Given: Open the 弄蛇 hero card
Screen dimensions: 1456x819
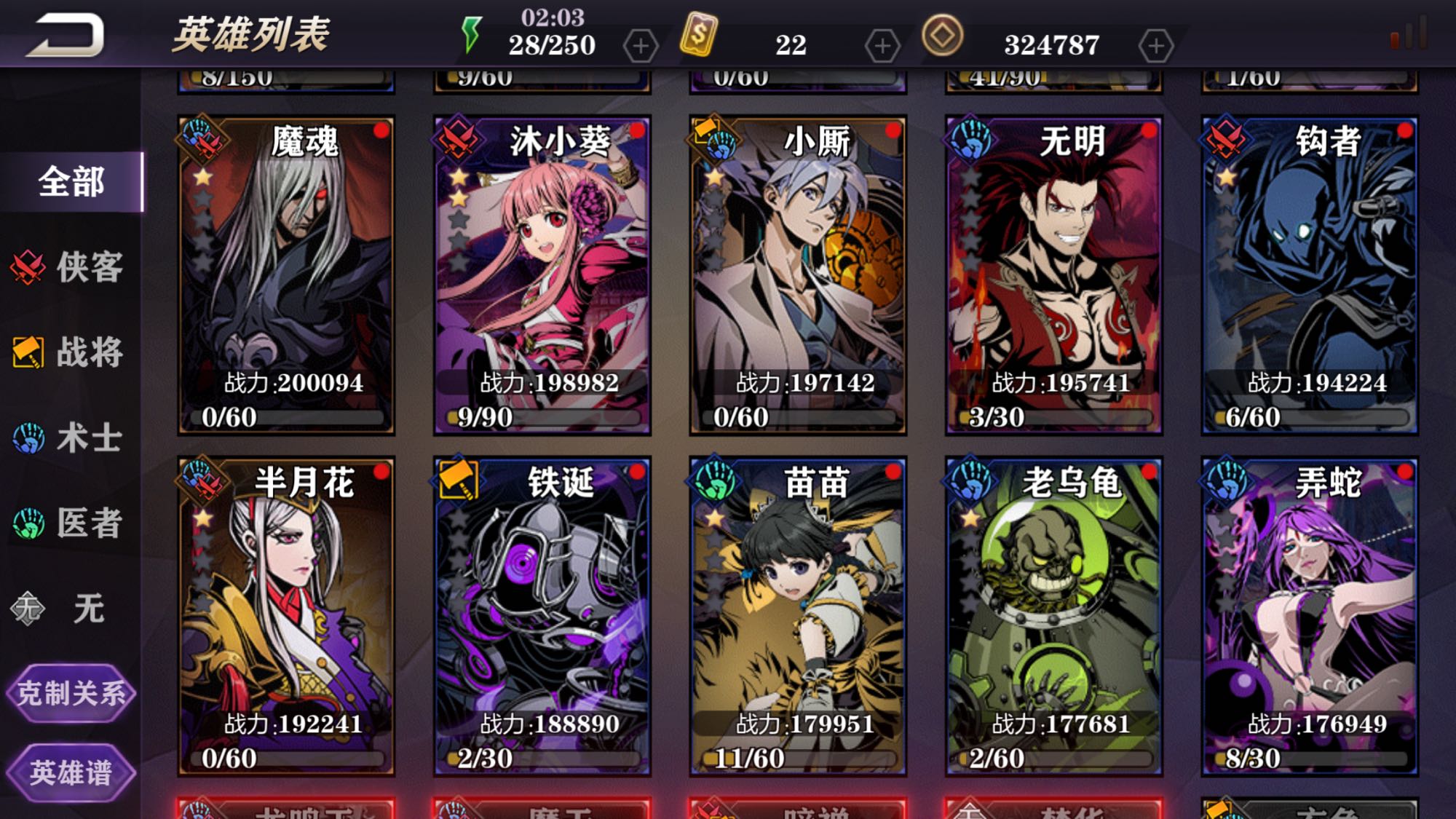Looking at the screenshot, I should coord(1310,616).
